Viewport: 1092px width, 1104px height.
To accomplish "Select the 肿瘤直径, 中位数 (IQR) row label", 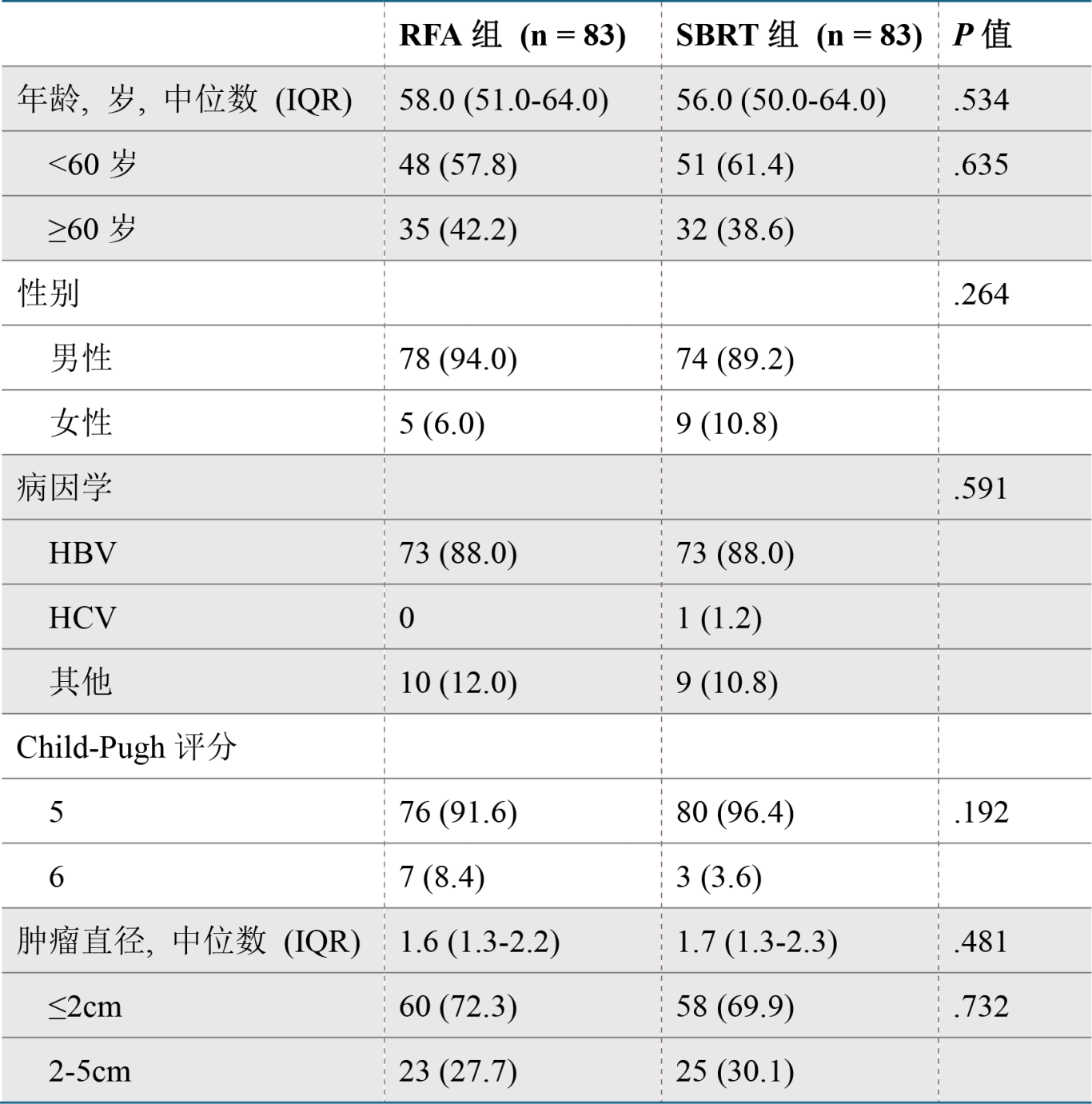I will (189, 942).
